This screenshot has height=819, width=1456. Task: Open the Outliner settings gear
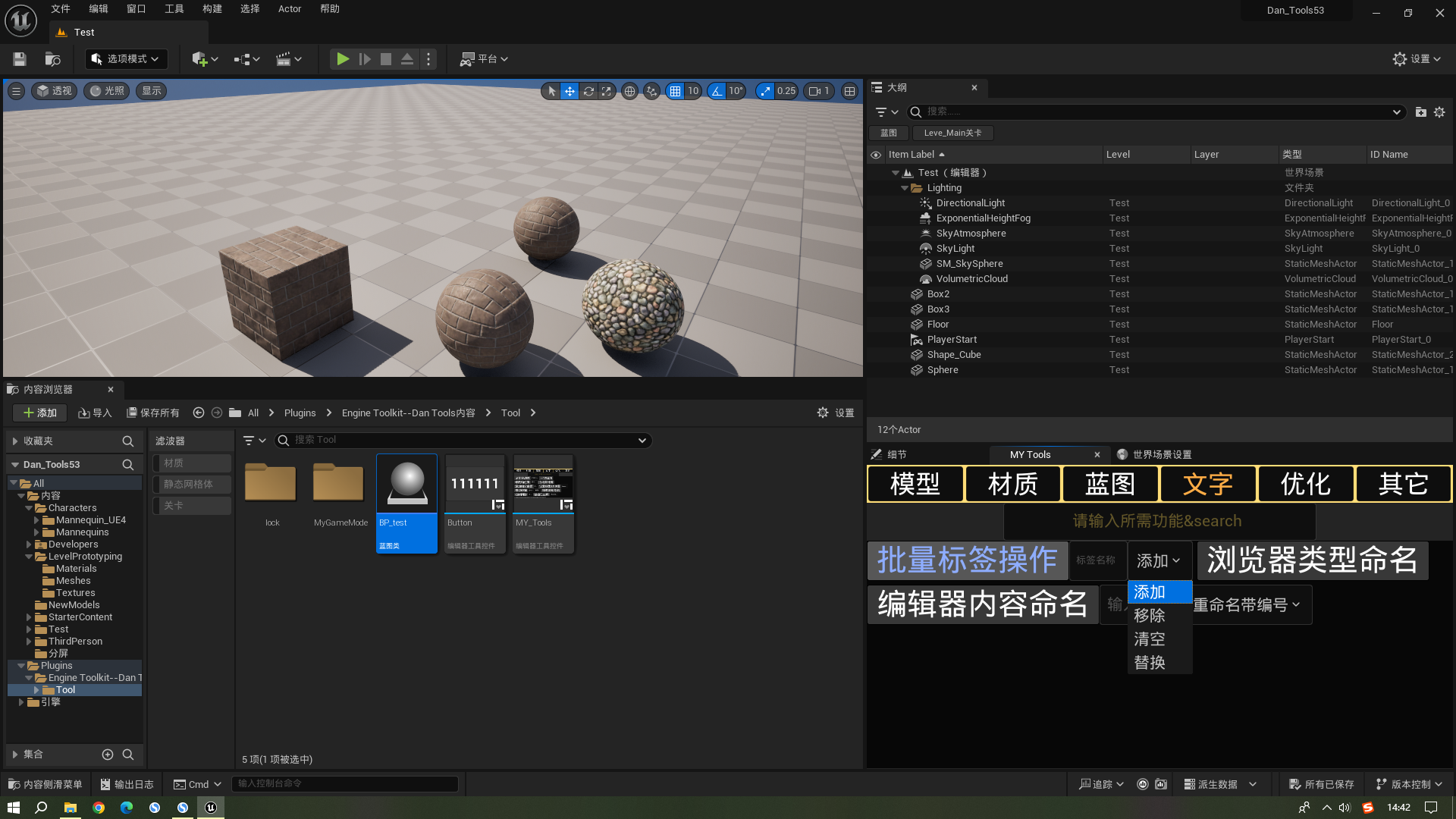click(x=1439, y=112)
